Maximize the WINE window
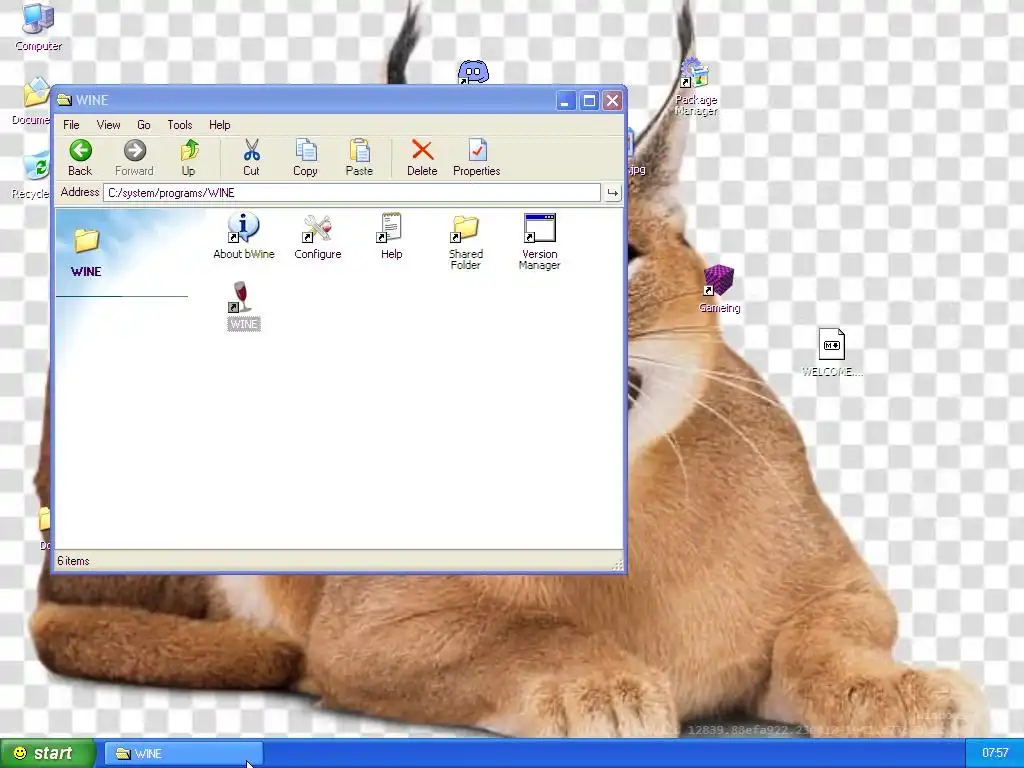 589,101
